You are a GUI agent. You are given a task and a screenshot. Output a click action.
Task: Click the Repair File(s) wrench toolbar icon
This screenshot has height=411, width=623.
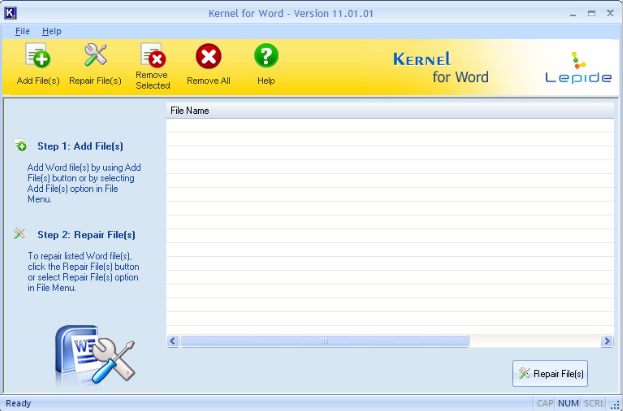(95, 55)
